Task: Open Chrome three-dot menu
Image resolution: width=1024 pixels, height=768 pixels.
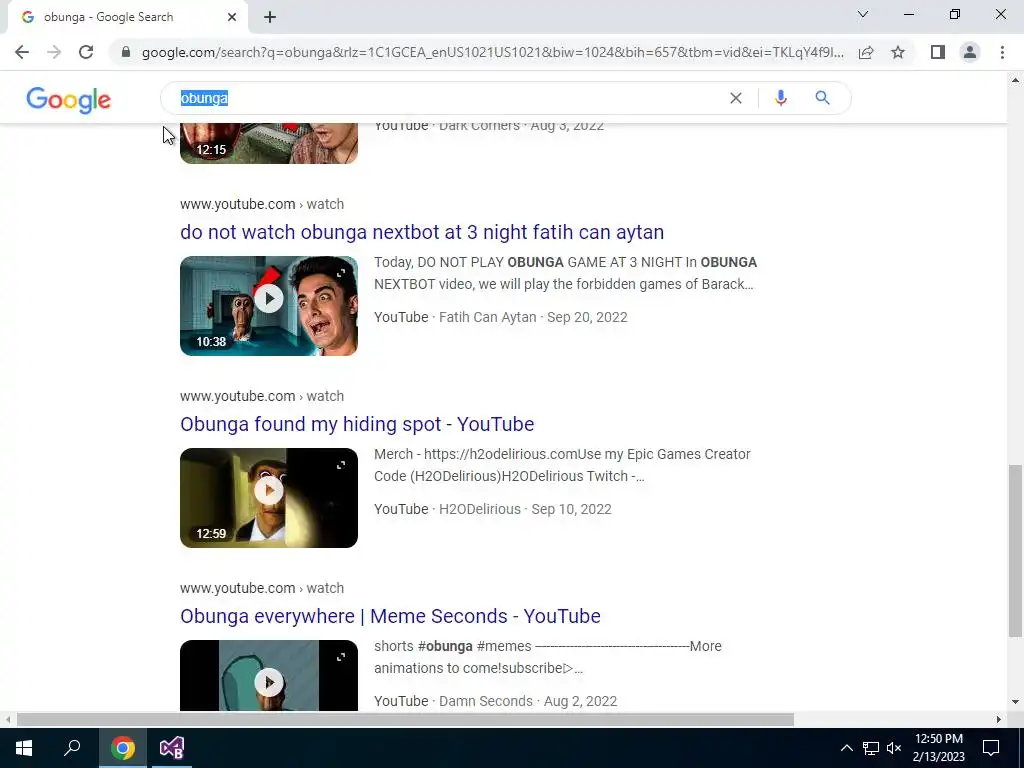Action: coord(1002,52)
